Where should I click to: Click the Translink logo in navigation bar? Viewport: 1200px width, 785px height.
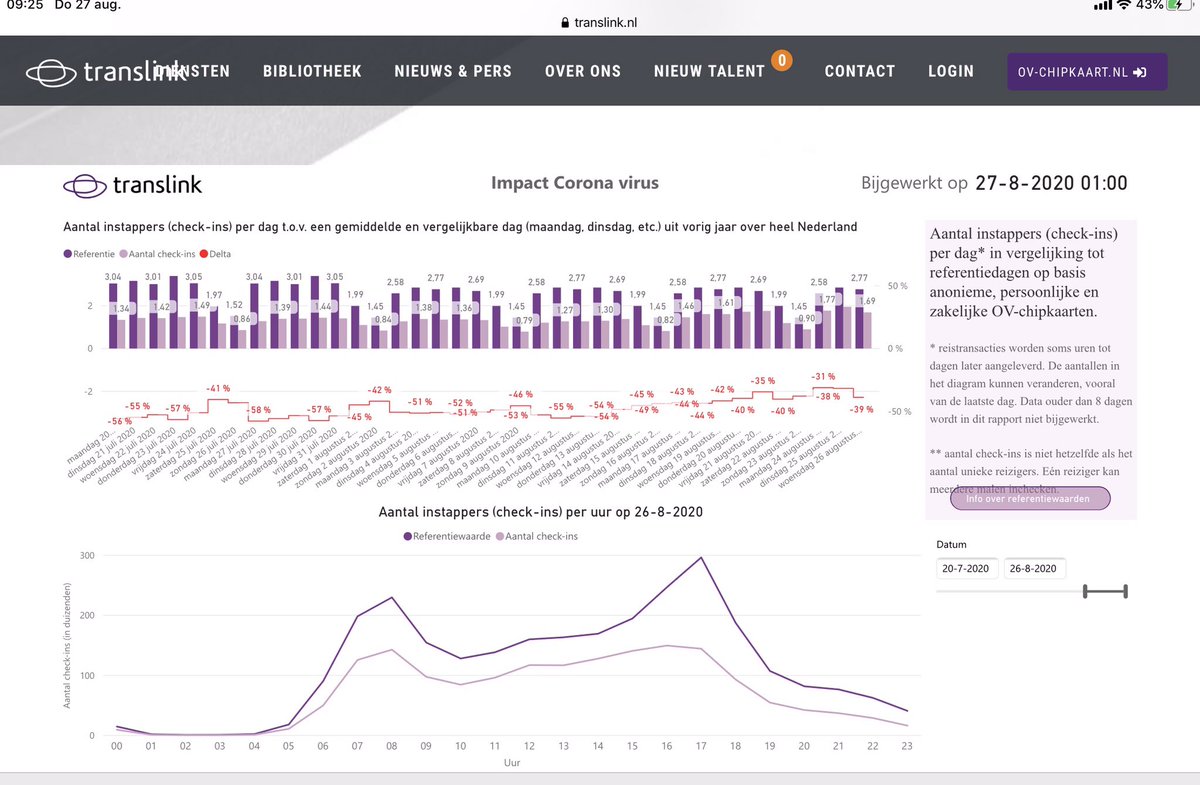coord(105,71)
